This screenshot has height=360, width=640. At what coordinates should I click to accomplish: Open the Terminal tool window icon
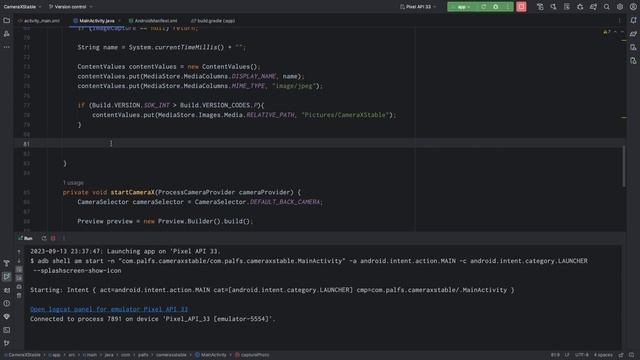(x=7, y=330)
